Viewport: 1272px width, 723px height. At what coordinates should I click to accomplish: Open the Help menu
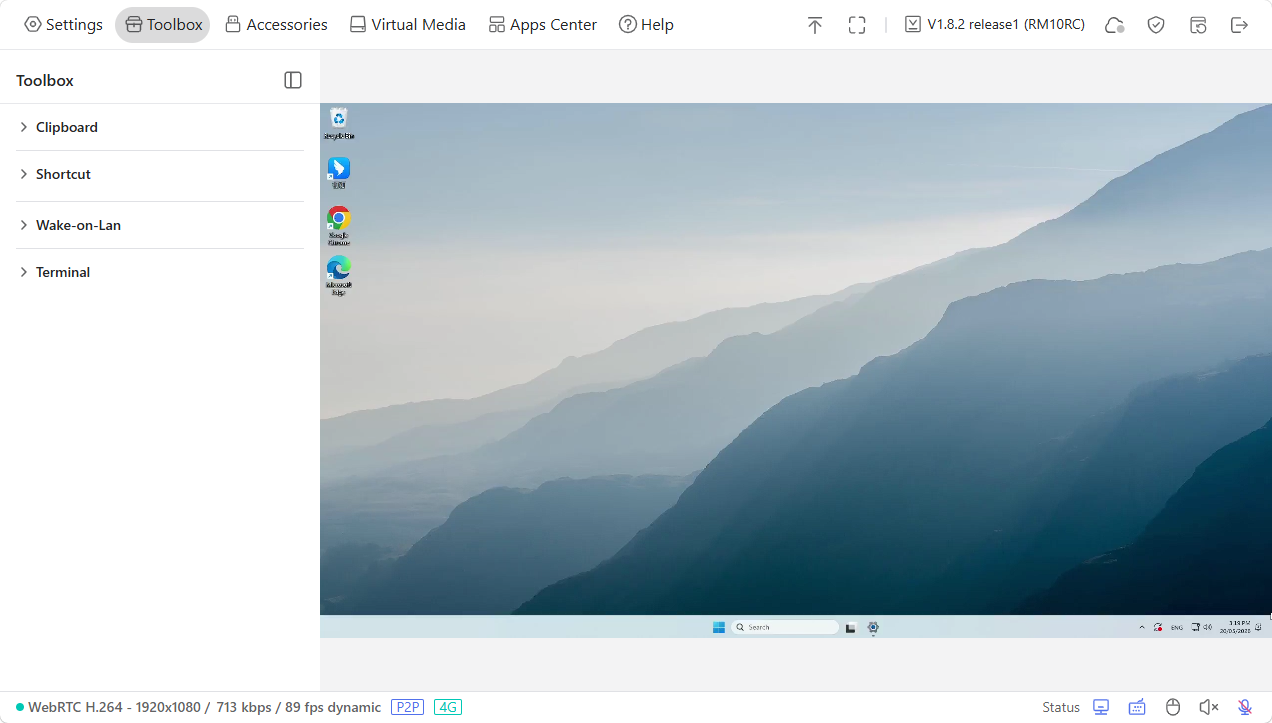coord(646,25)
